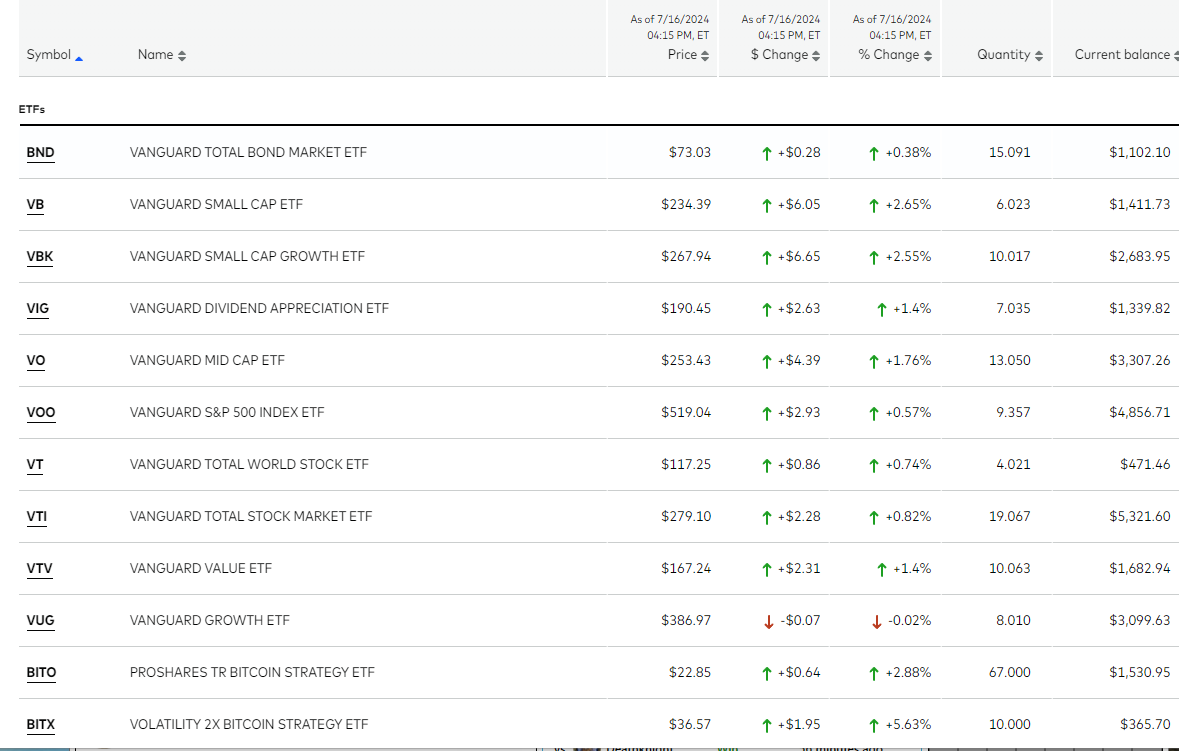Click the VANGUARD VALUE ETF name
Image resolution: width=1179 pixels, height=751 pixels.
point(201,568)
